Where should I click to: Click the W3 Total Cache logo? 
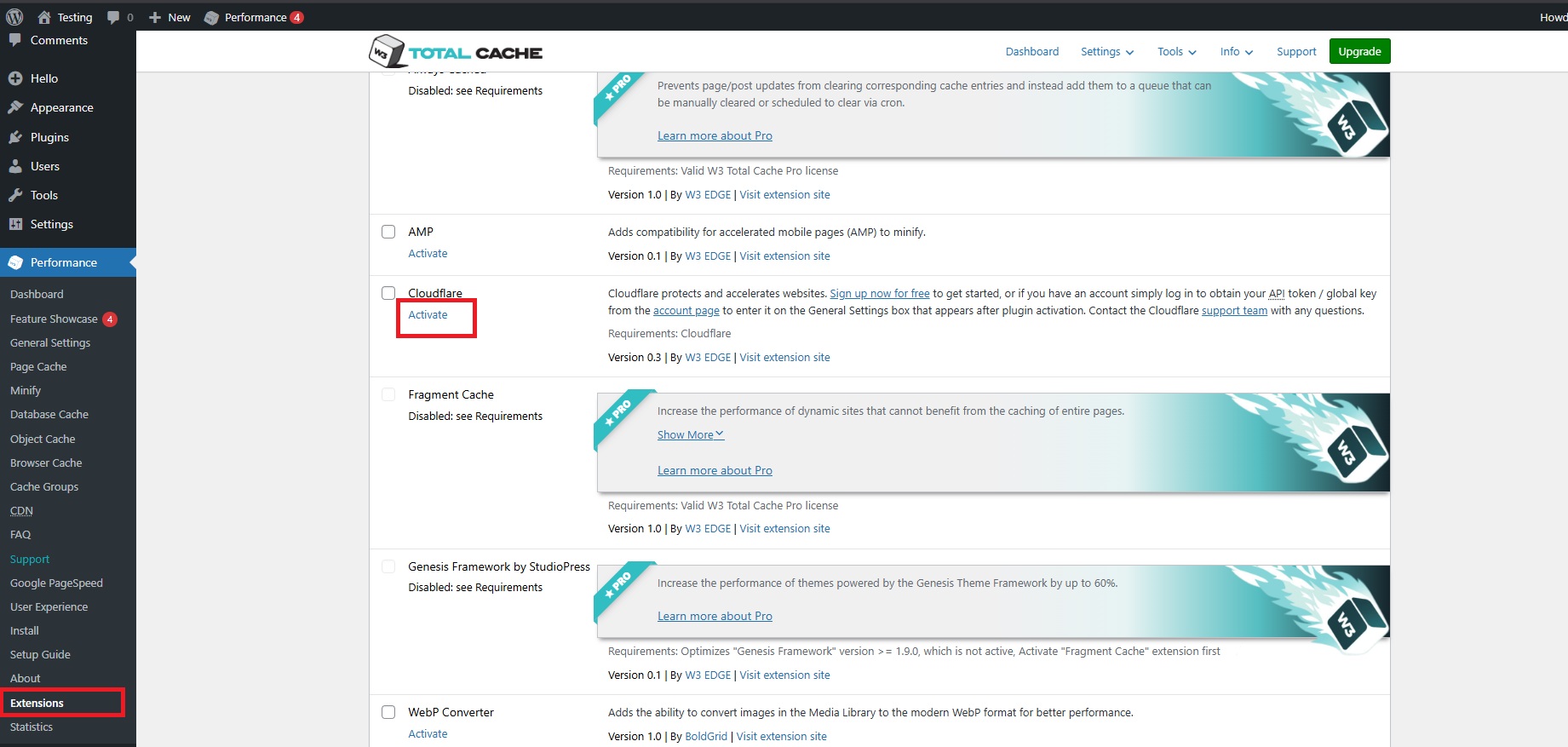[x=456, y=52]
